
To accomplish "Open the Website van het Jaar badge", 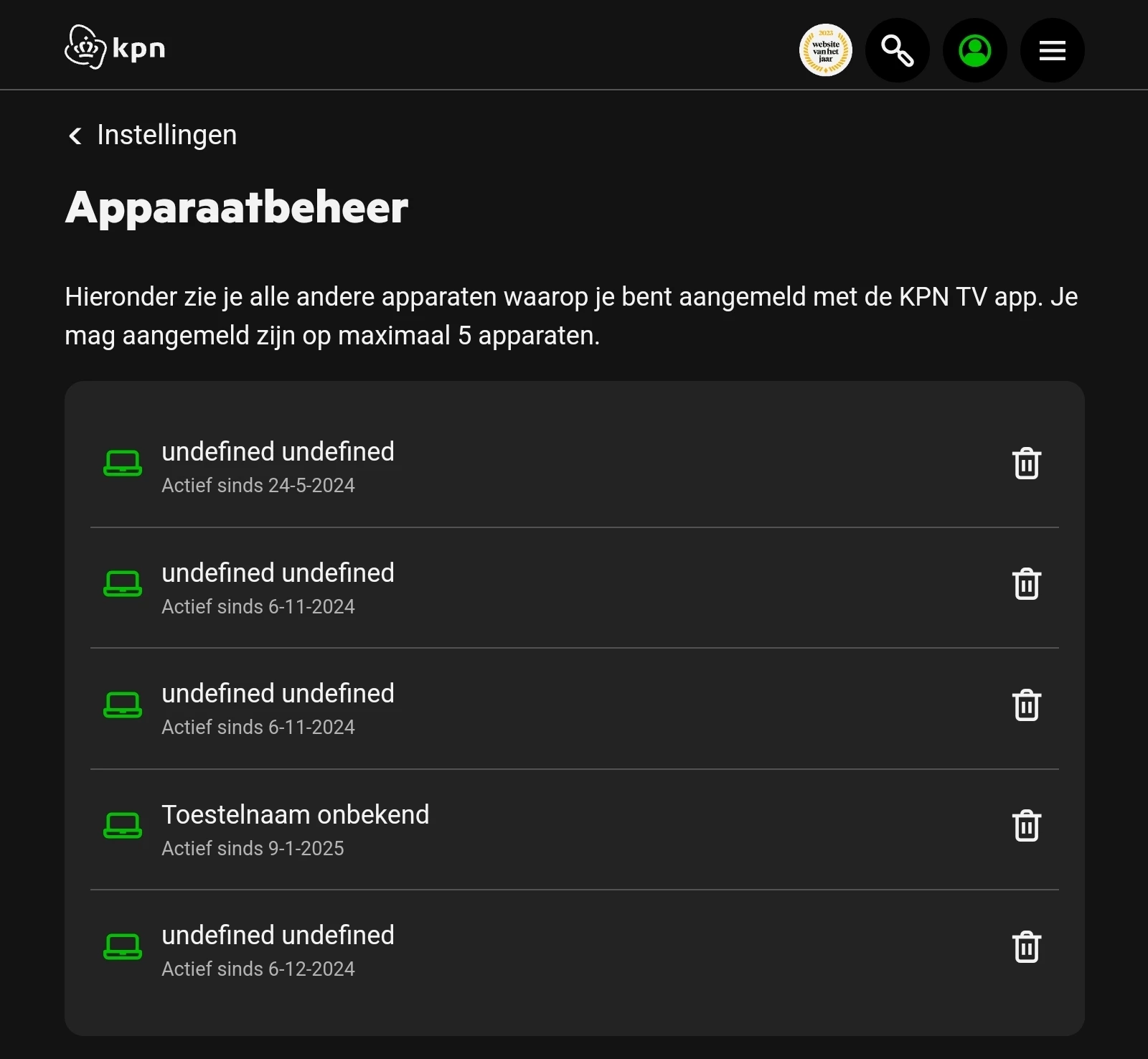I will [x=825, y=50].
